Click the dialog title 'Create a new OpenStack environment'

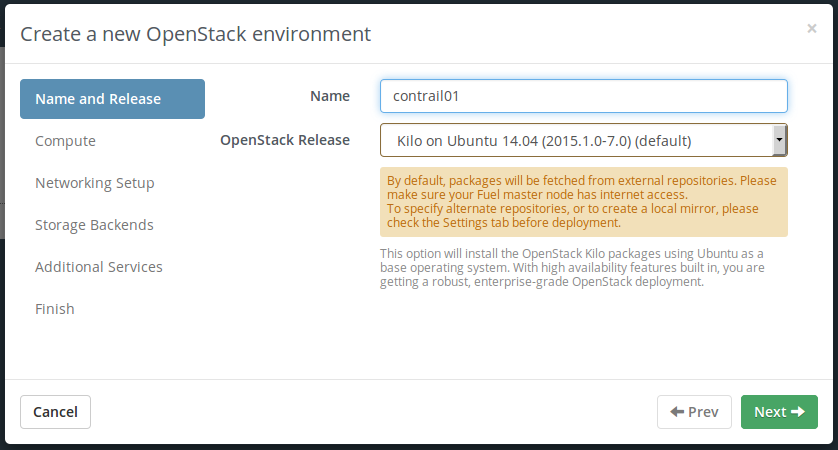[x=196, y=34]
